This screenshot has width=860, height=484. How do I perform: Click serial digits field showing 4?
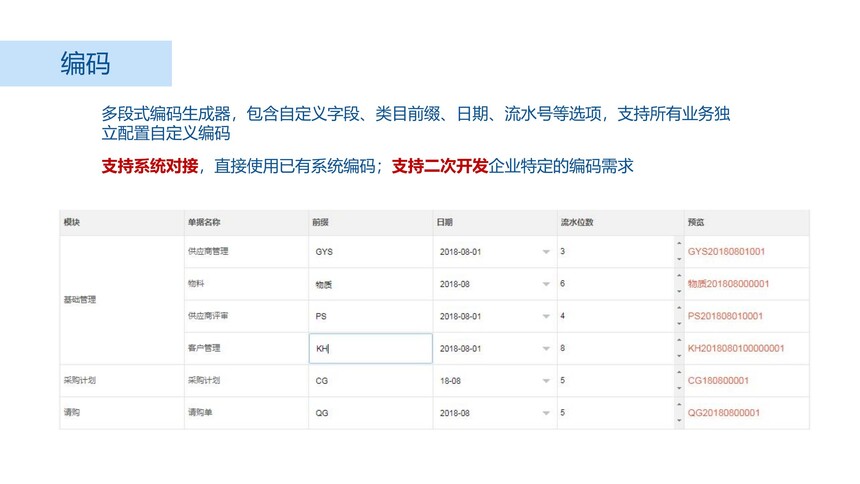(616, 317)
